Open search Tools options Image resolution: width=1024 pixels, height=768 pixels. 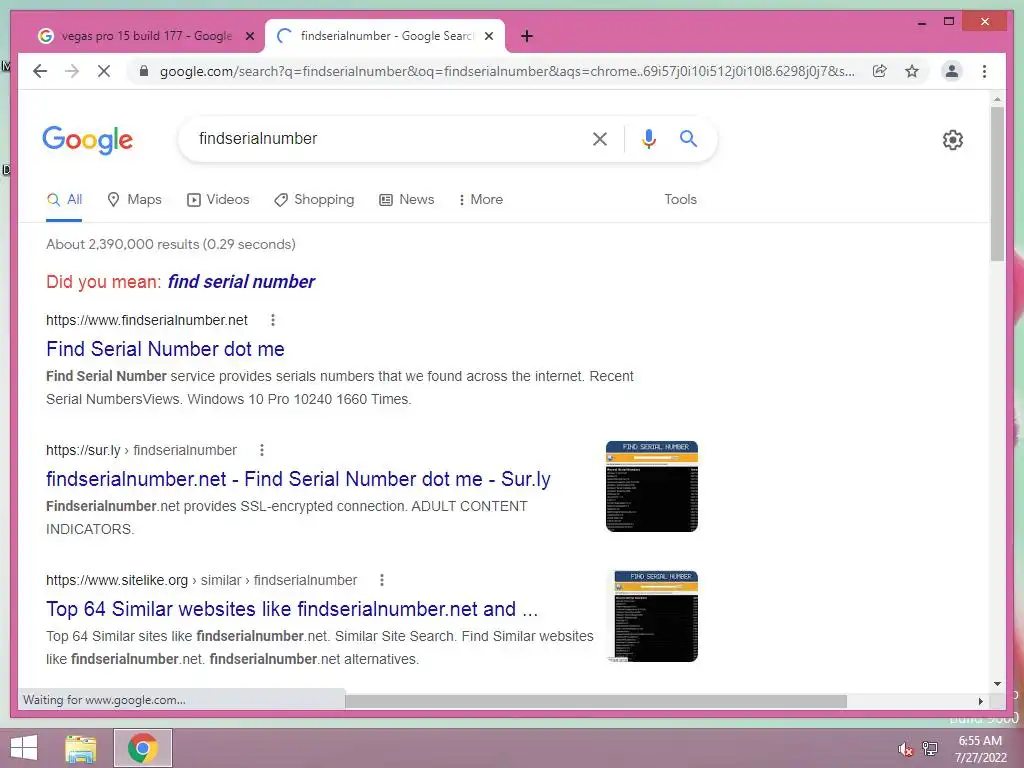click(680, 199)
